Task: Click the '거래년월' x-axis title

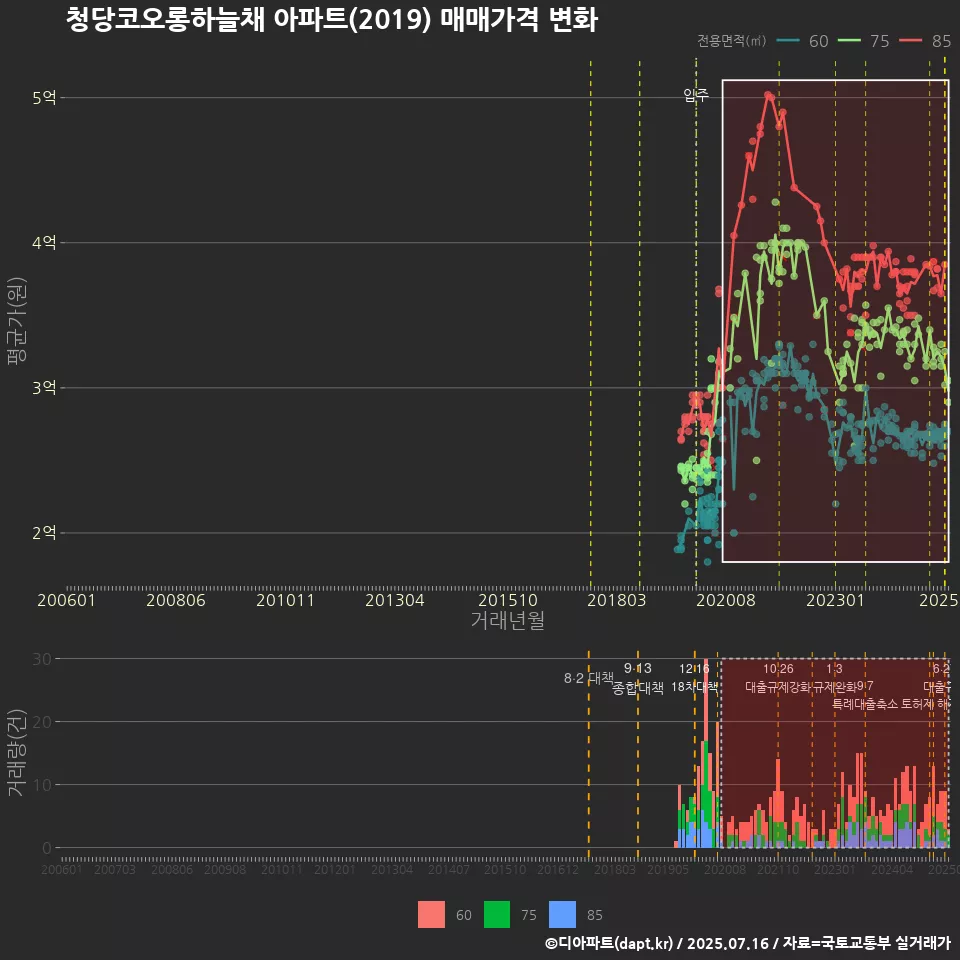Action: tap(508, 620)
